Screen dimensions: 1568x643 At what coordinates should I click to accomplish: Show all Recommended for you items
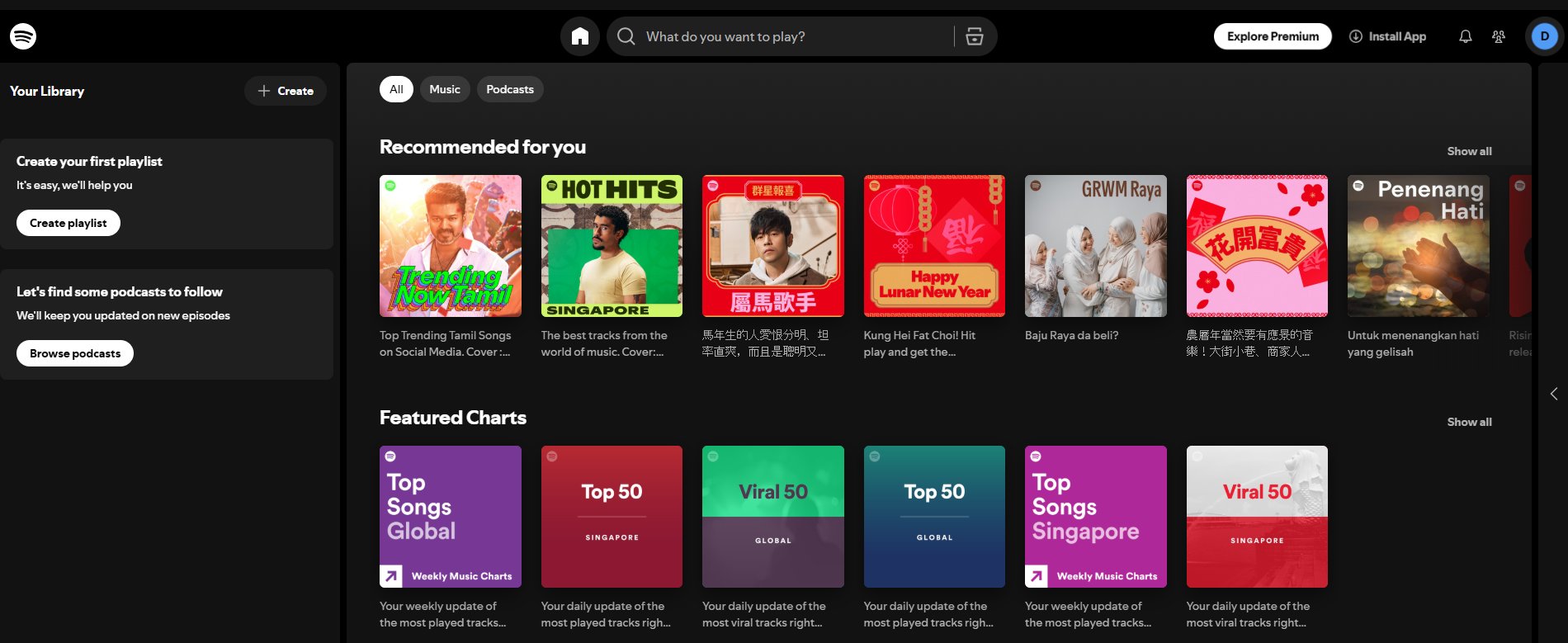[x=1469, y=151]
